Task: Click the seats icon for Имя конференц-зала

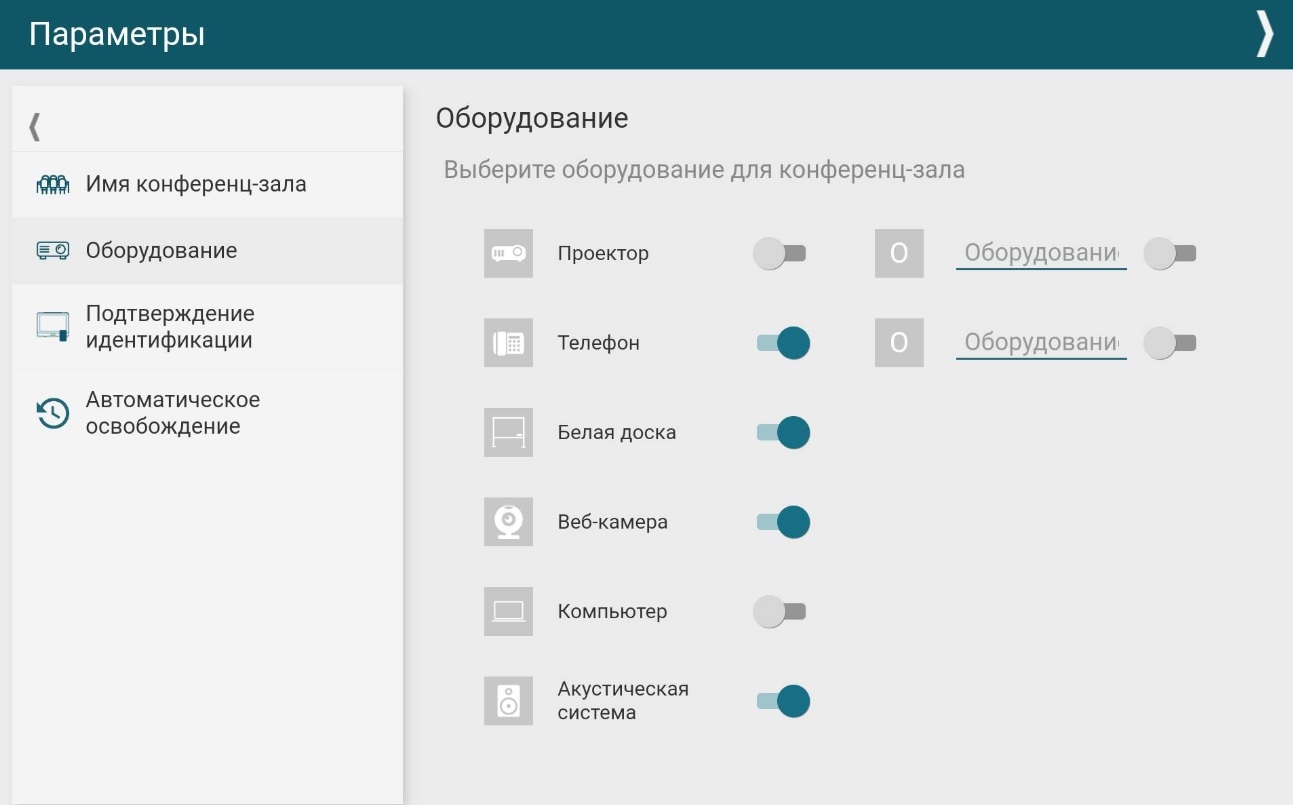Action: pos(52,185)
